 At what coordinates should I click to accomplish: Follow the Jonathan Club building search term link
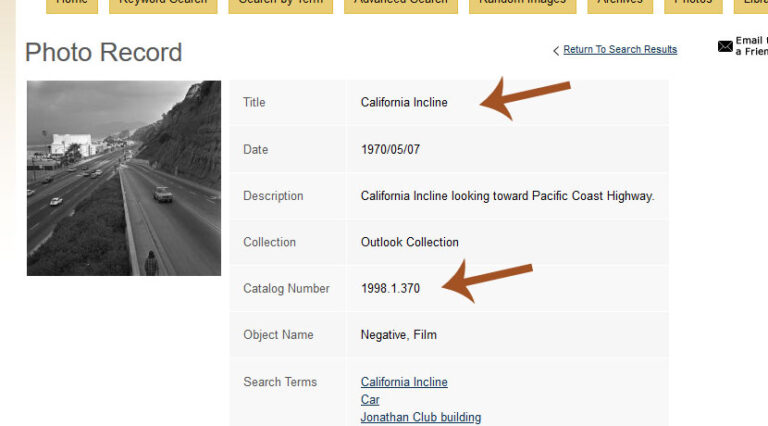421,417
